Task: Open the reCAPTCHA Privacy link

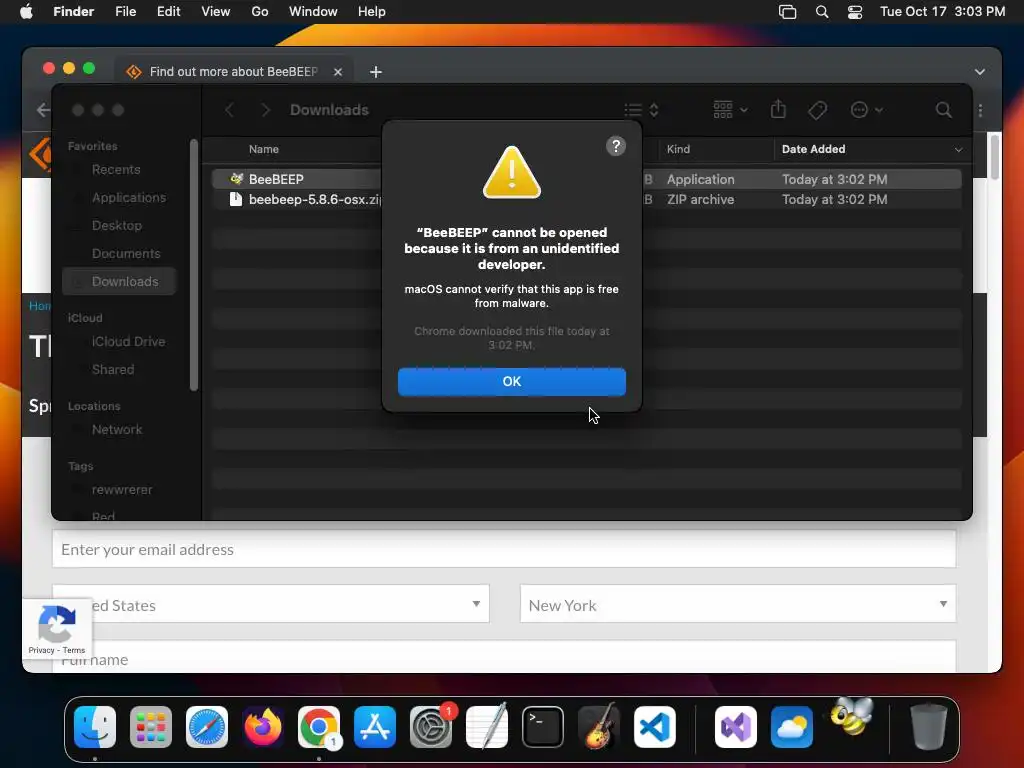Action: (41, 650)
